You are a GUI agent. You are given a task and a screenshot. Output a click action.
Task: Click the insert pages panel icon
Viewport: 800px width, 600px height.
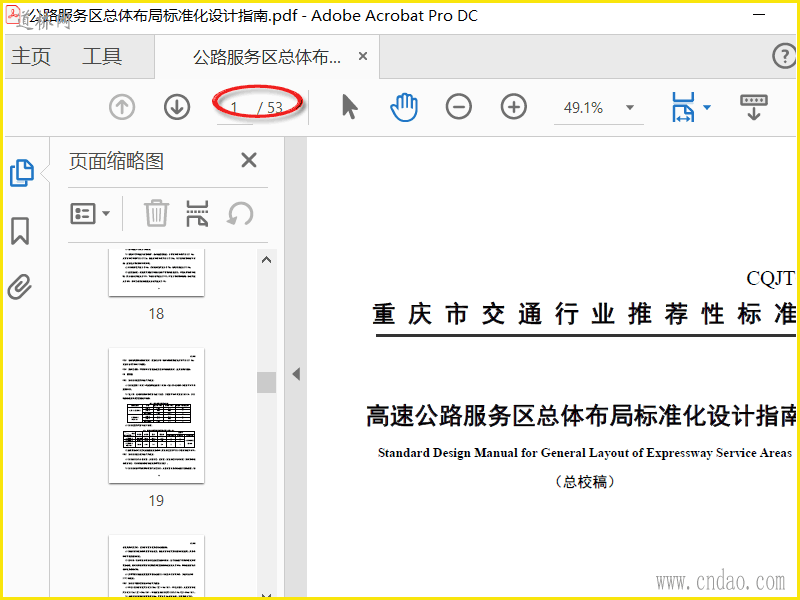coord(197,213)
